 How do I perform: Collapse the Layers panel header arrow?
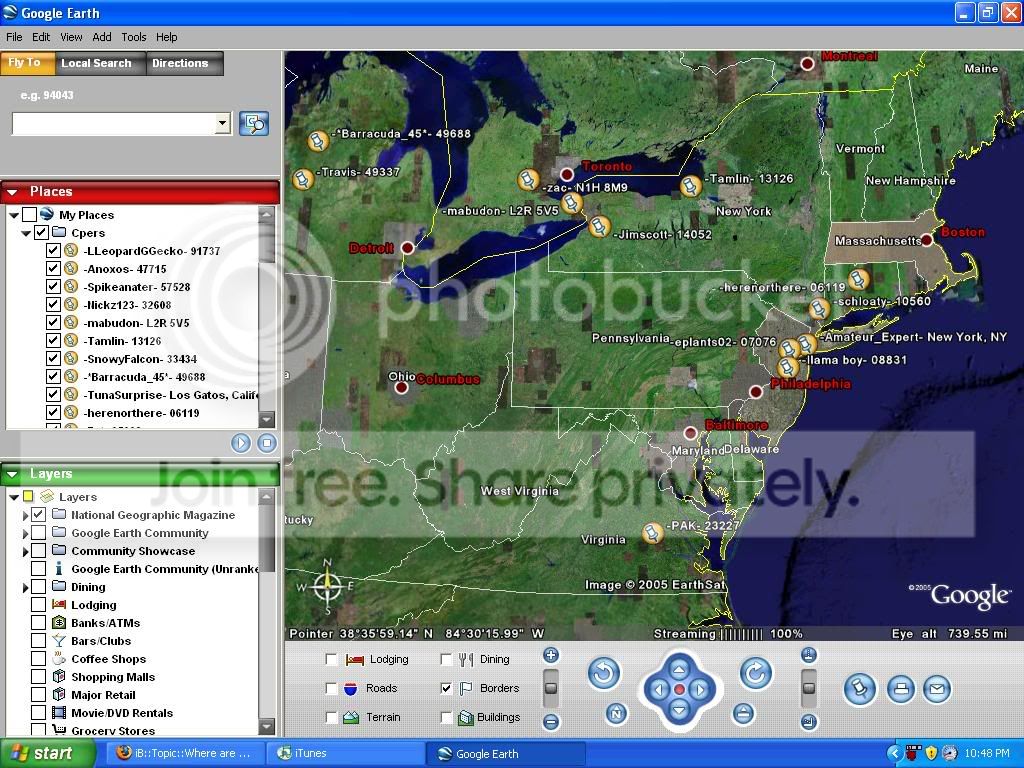[x=12, y=474]
